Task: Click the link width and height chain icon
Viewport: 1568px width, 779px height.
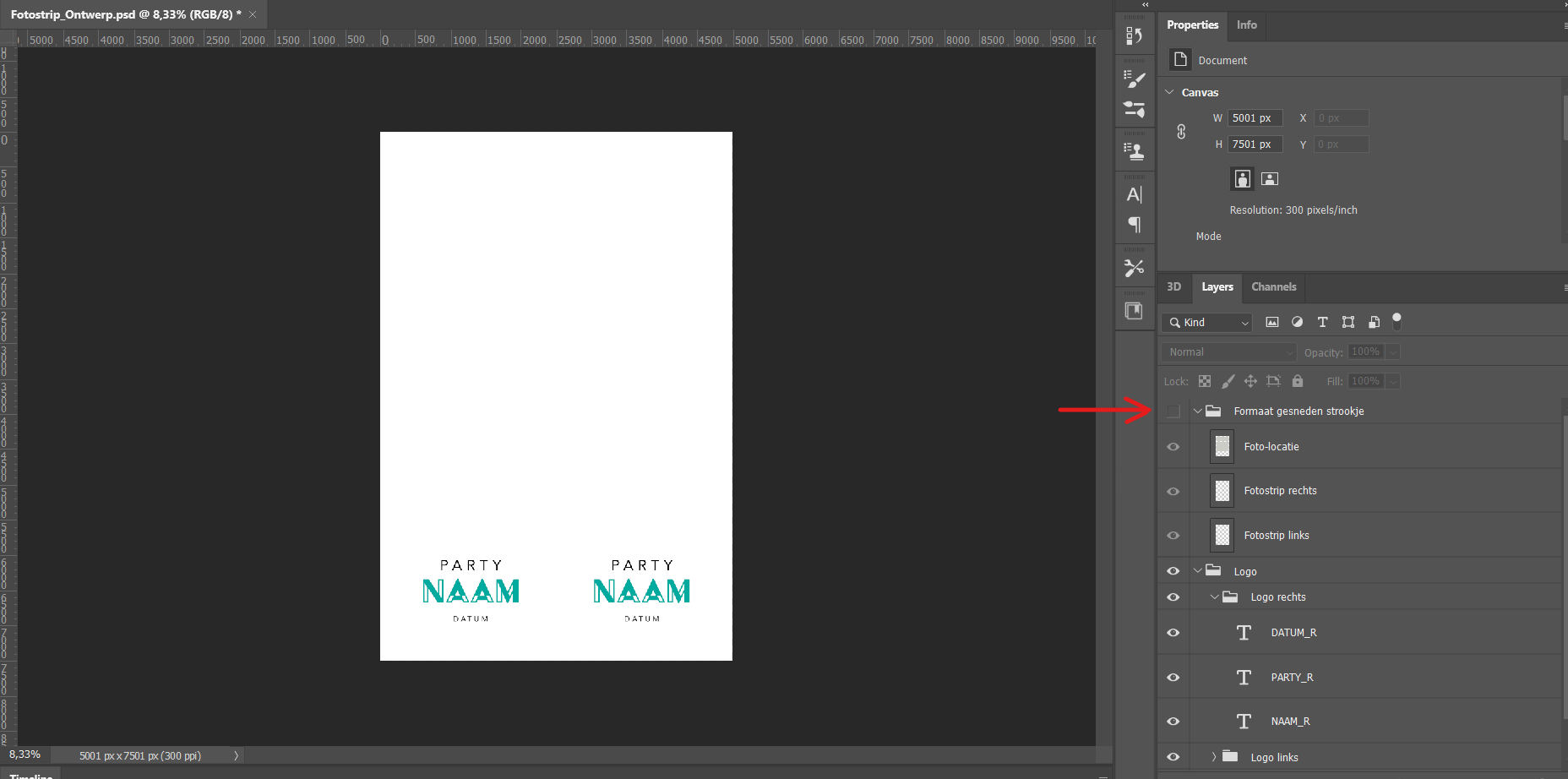Action: coord(1181,132)
